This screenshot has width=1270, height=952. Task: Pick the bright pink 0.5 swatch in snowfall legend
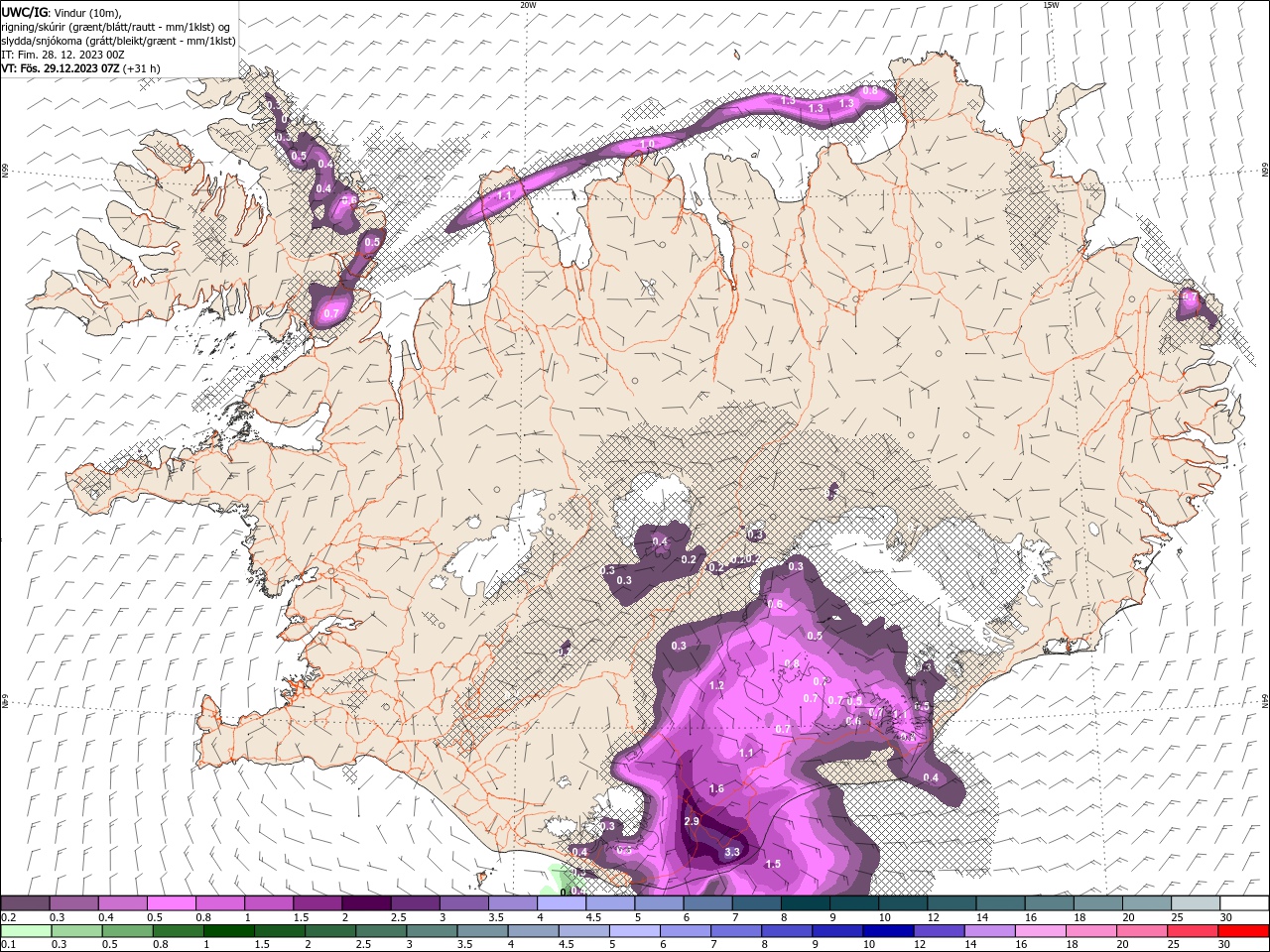pyautogui.click(x=171, y=902)
